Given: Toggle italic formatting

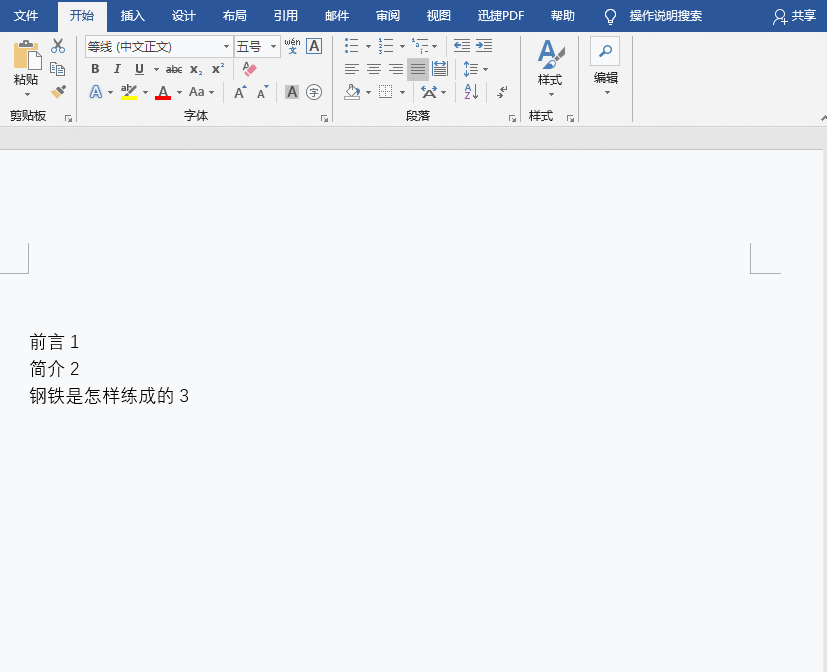Looking at the screenshot, I should (x=117, y=69).
